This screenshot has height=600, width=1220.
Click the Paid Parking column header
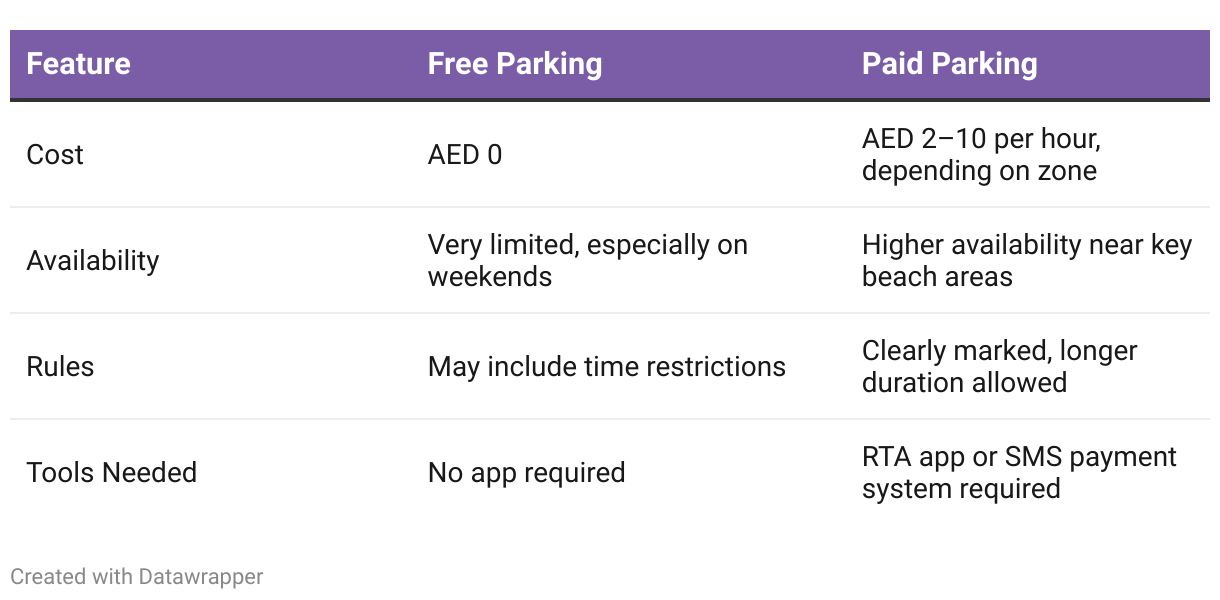click(950, 64)
